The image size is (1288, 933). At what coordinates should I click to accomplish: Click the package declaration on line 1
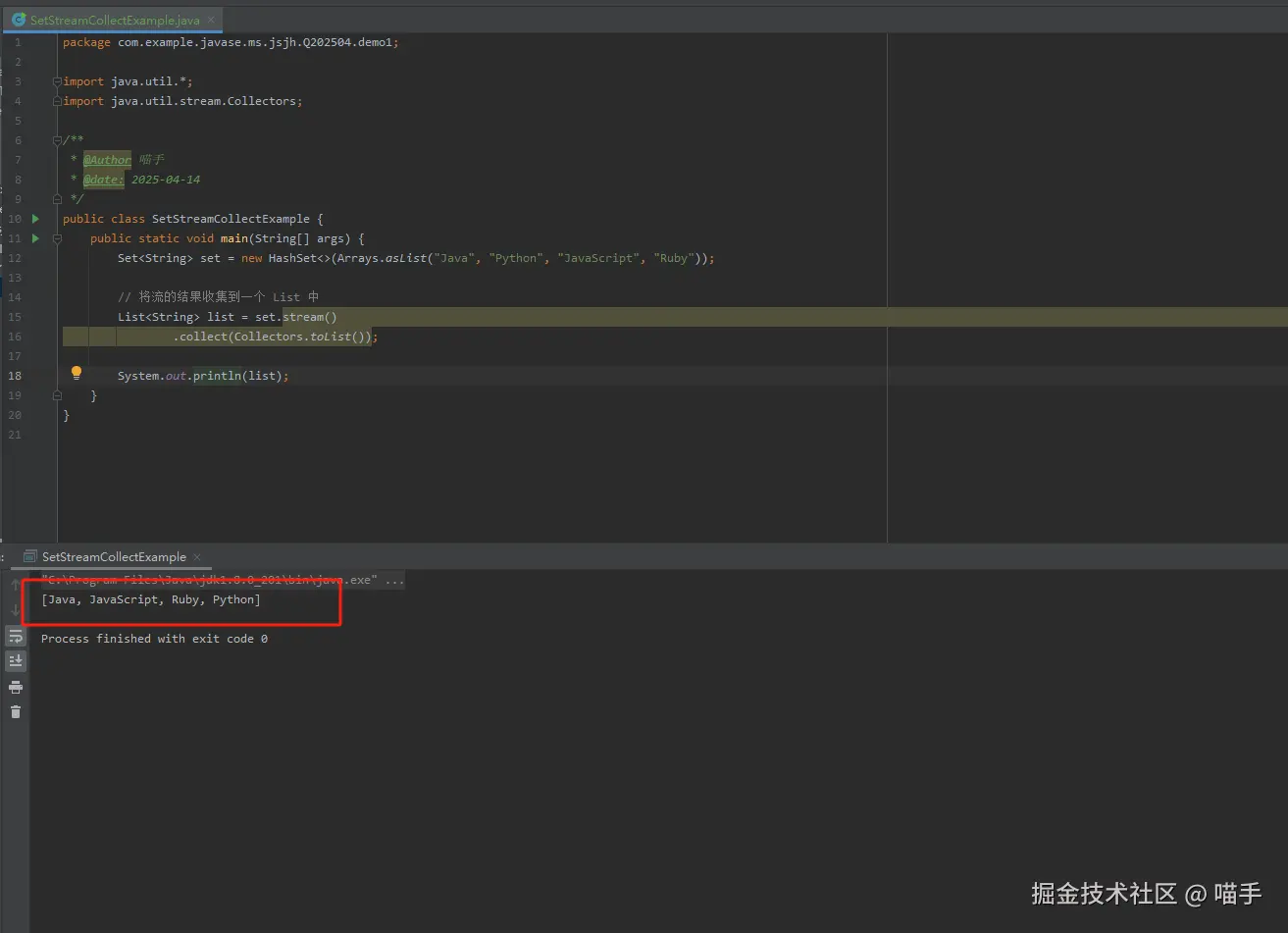pyautogui.click(x=231, y=42)
